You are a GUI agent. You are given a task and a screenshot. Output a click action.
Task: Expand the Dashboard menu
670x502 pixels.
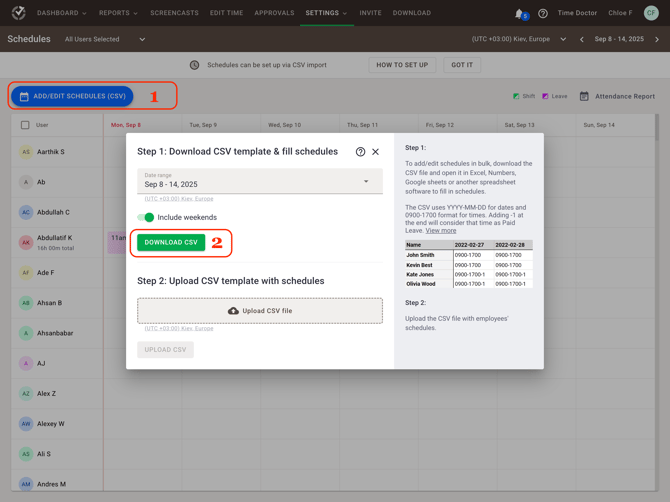[x=62, y=13]
